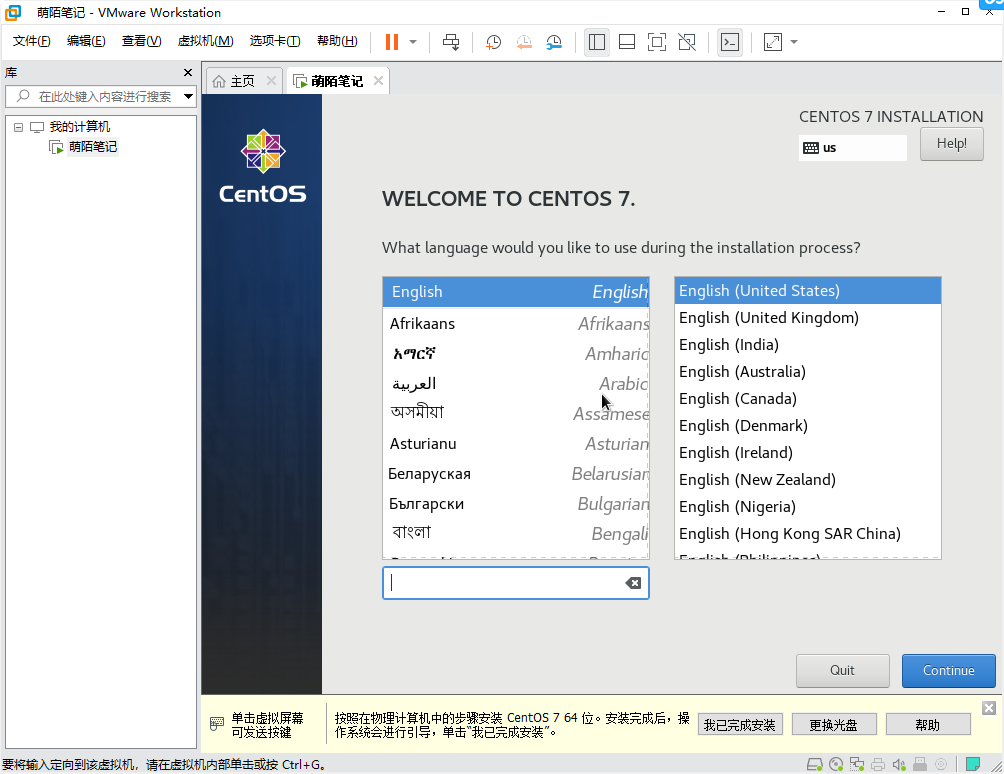The image size is (1004, 774).
Task: Open the 查看(V) menu
Action: (142, 41)
